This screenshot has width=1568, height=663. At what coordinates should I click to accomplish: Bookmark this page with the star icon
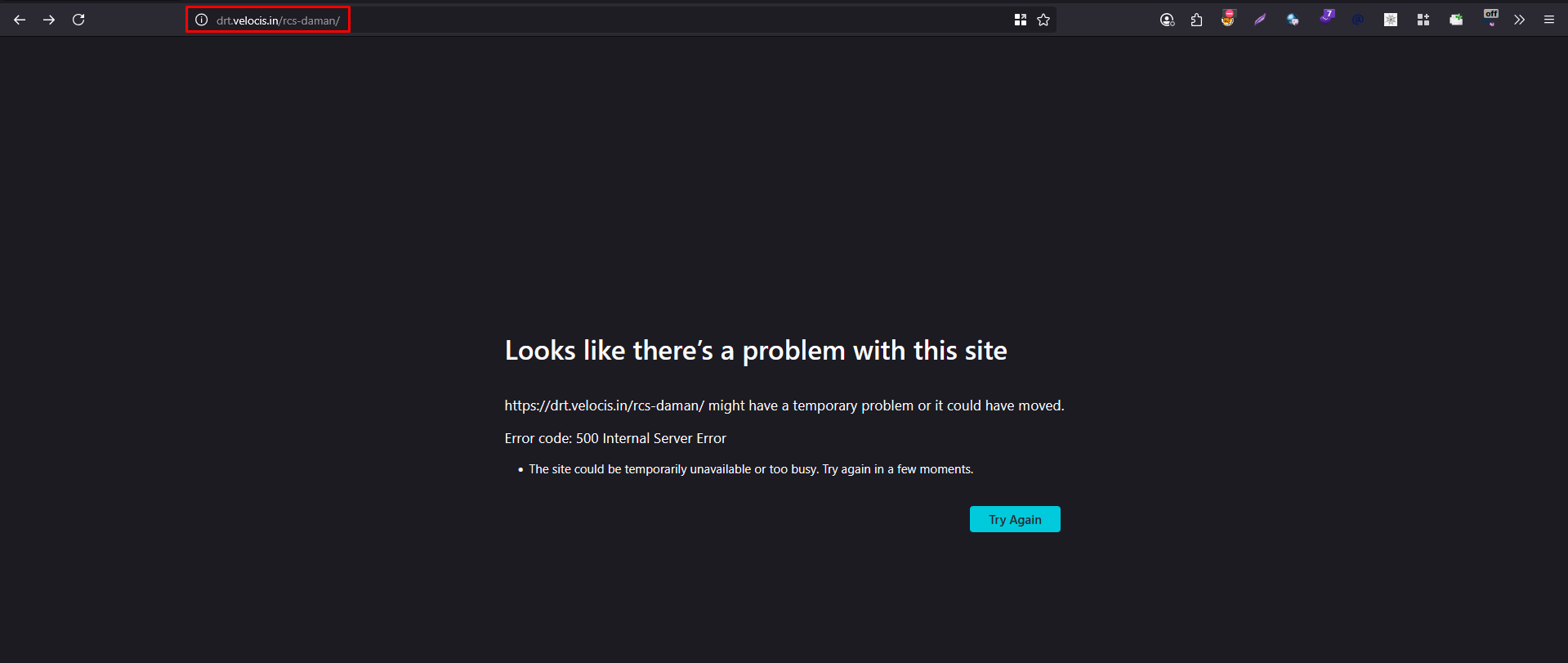1043,20
